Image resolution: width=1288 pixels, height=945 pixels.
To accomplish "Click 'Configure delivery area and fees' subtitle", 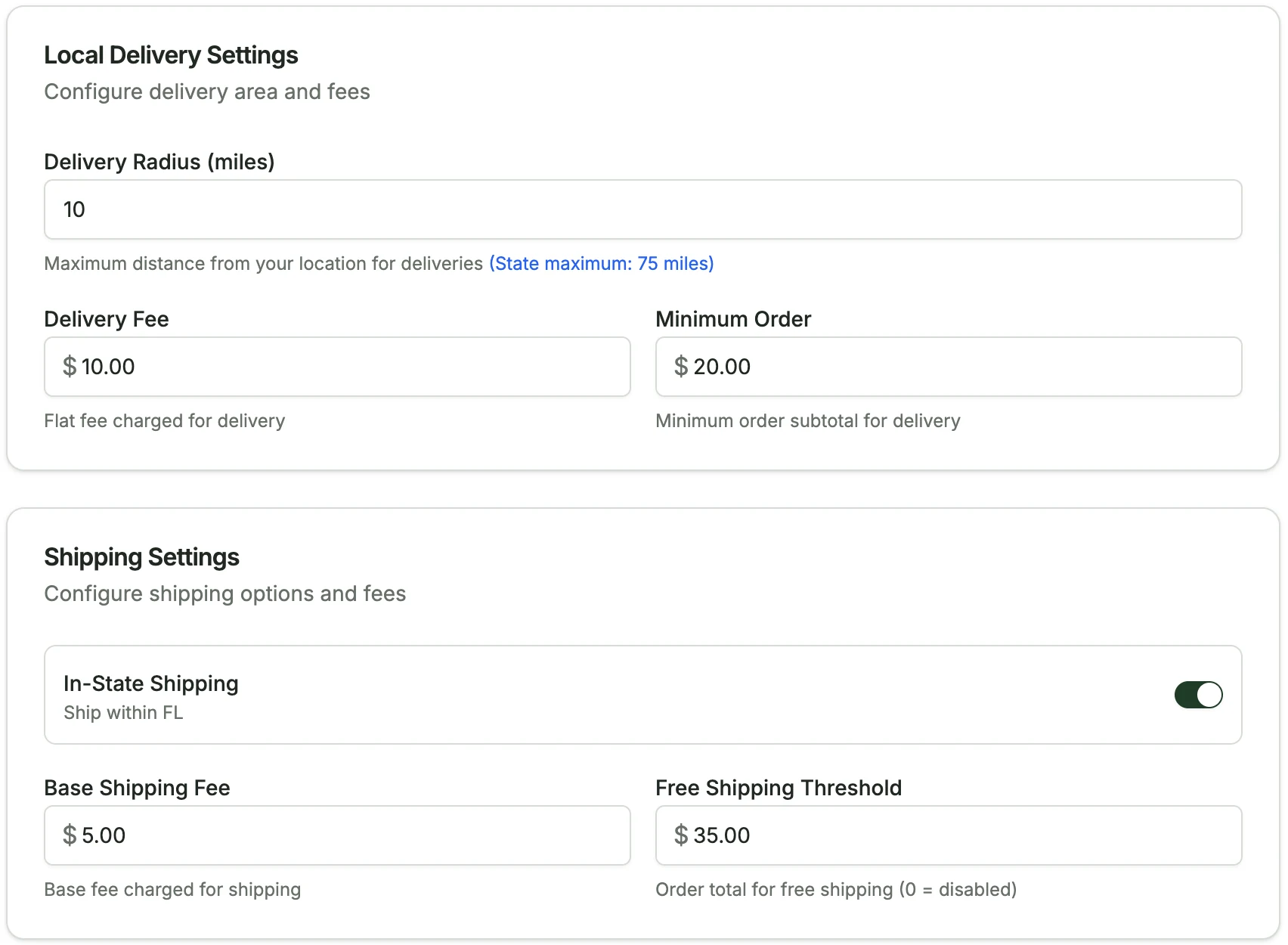I will 207,91.
